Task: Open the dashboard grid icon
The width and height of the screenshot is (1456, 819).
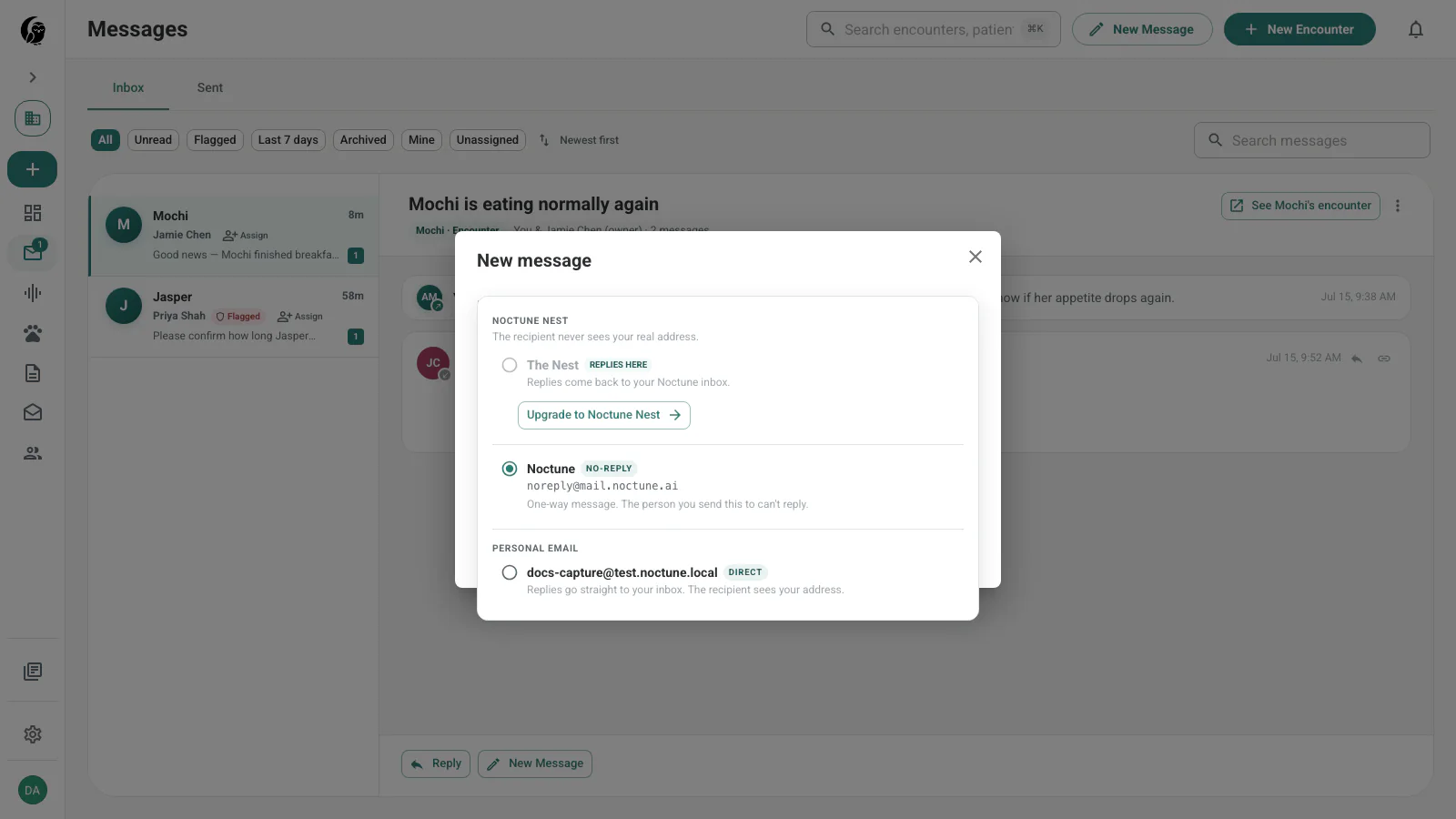Action: click(33, 213)
